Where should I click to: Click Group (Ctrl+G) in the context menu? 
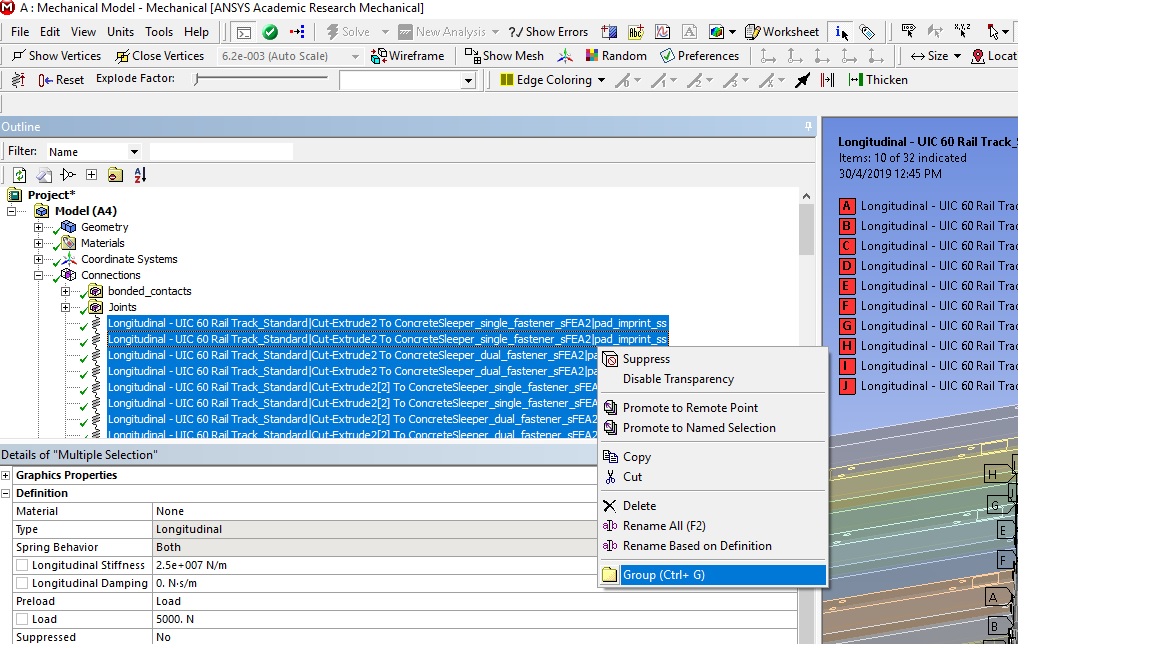pyautogui.click(x=665, y=575)
